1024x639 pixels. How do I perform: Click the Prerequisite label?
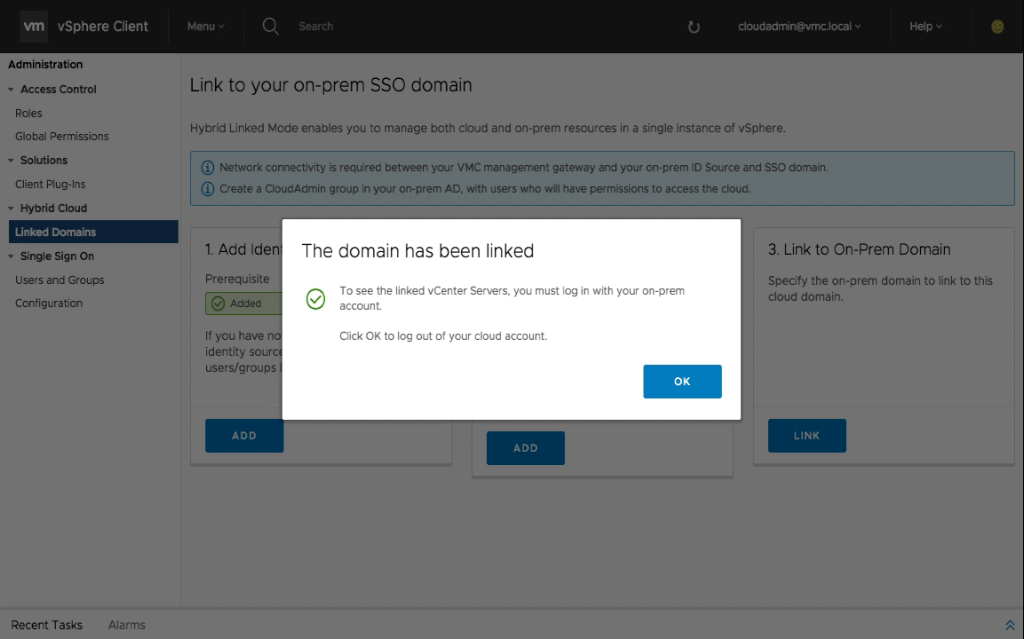pyautogui.click(x=237, y=279)
